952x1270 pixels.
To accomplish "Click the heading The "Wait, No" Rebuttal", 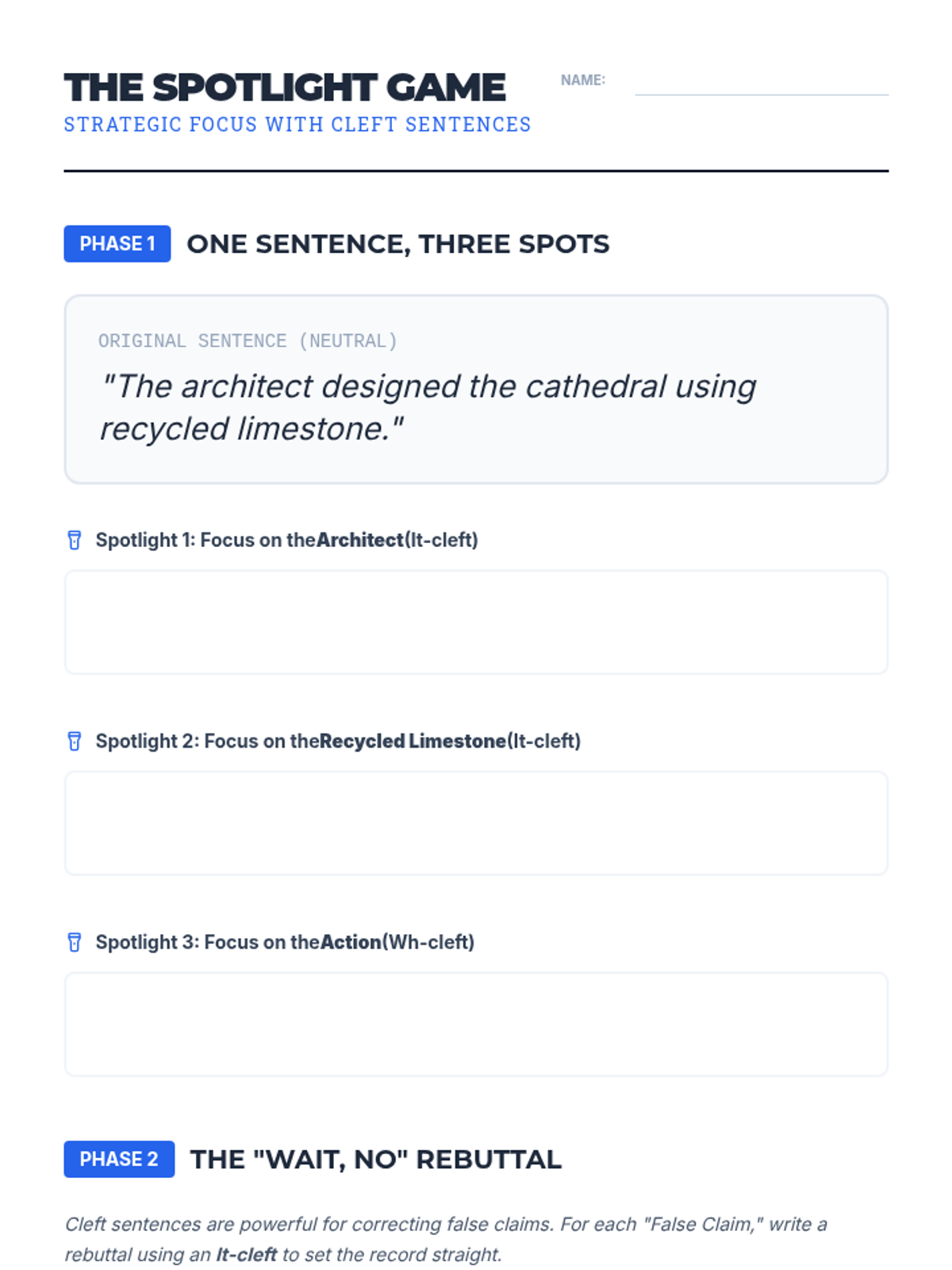I will [376, 1160].
